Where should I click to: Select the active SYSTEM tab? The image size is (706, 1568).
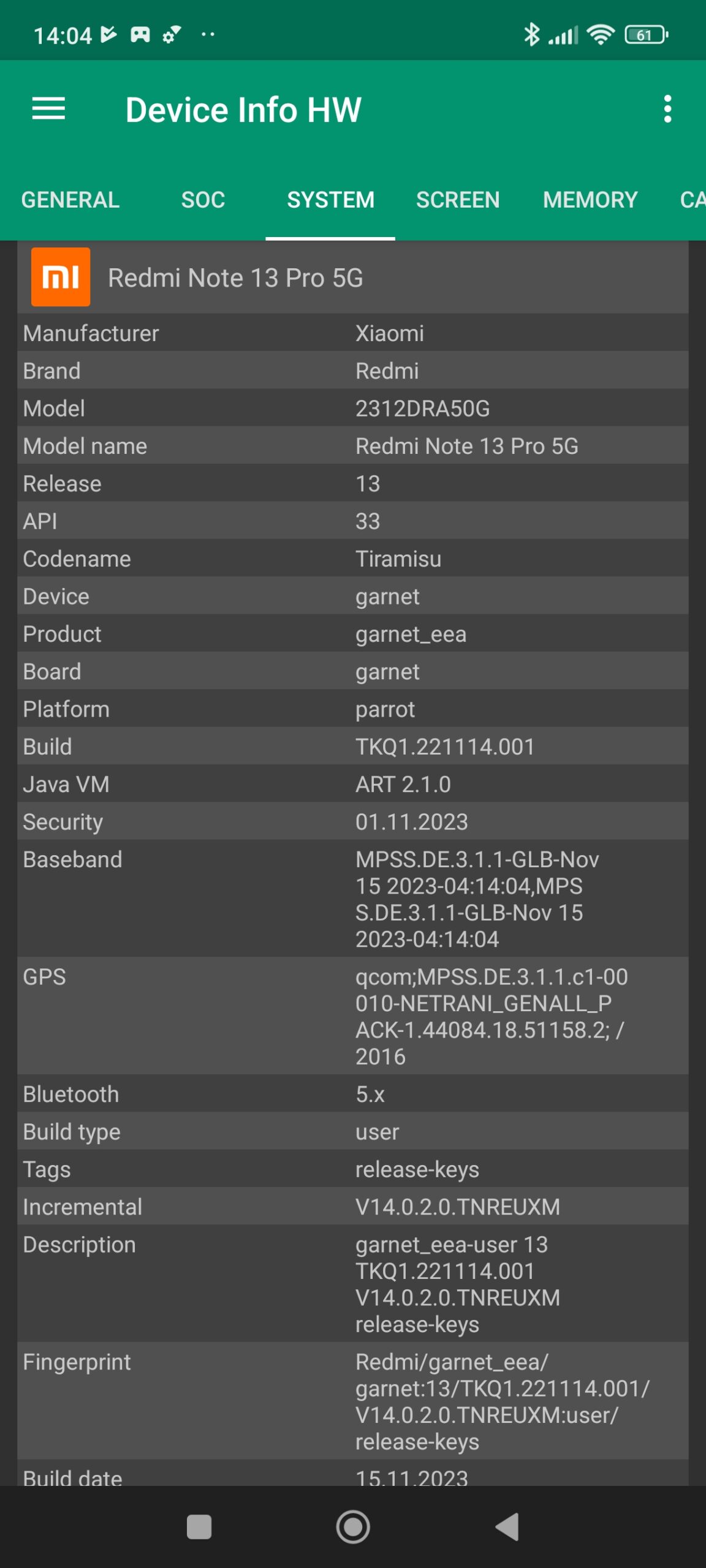[x=330, y=200]
